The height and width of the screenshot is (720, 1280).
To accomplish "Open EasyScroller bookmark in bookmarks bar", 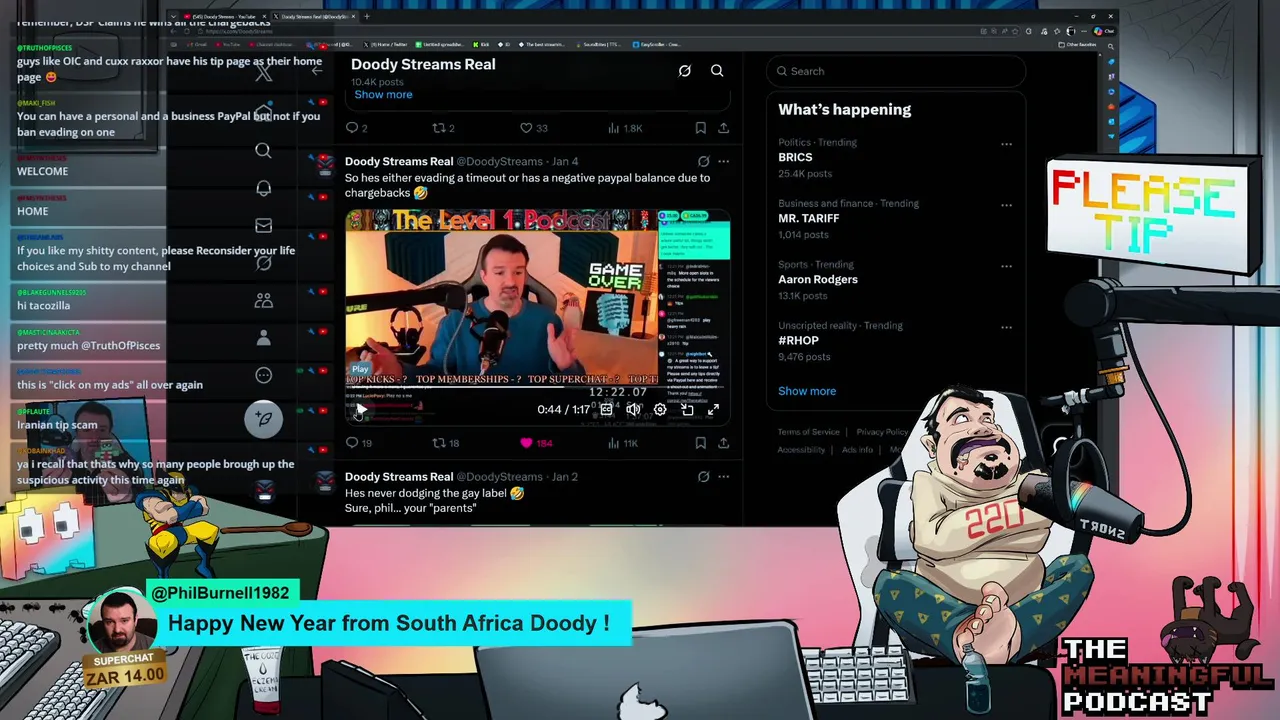I will pyautogui.click(x=658, y=44).
